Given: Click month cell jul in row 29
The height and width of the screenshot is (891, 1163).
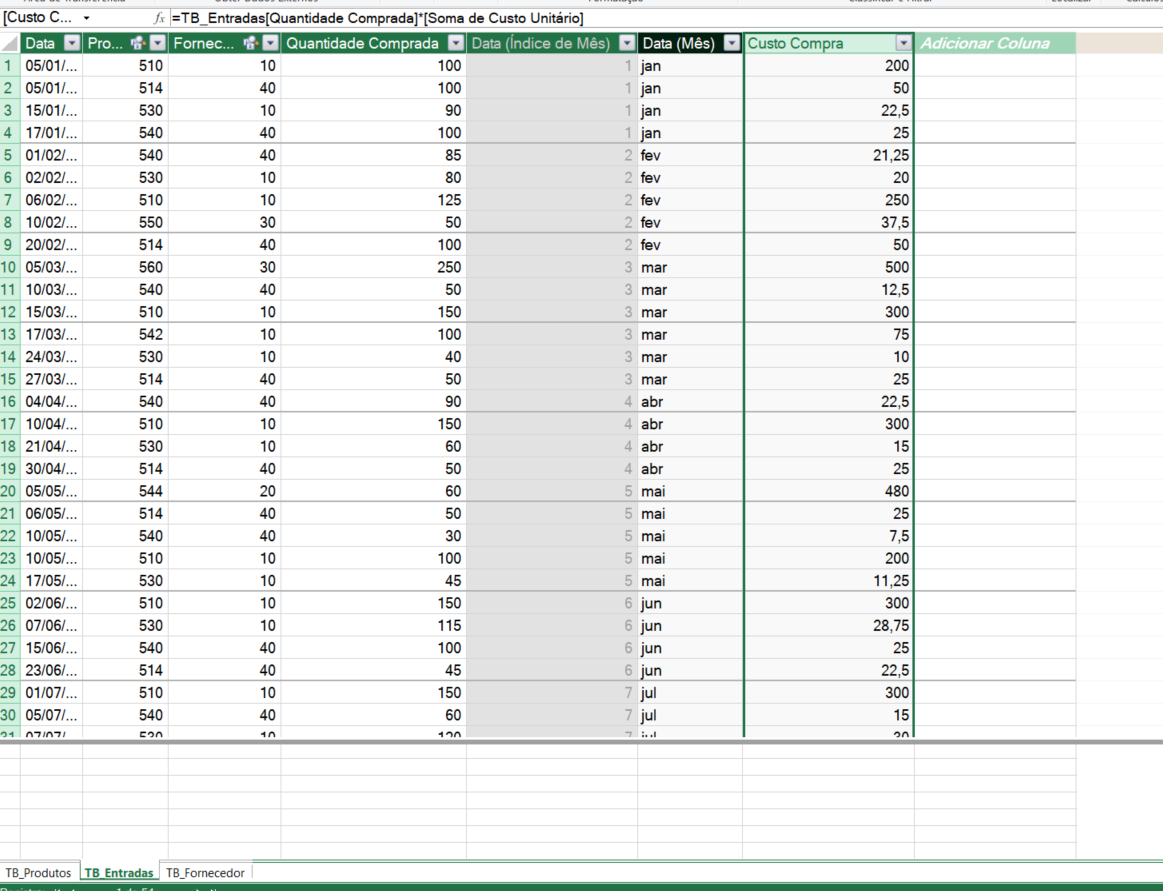Looking at the screenshot, I should coord(690,693).
